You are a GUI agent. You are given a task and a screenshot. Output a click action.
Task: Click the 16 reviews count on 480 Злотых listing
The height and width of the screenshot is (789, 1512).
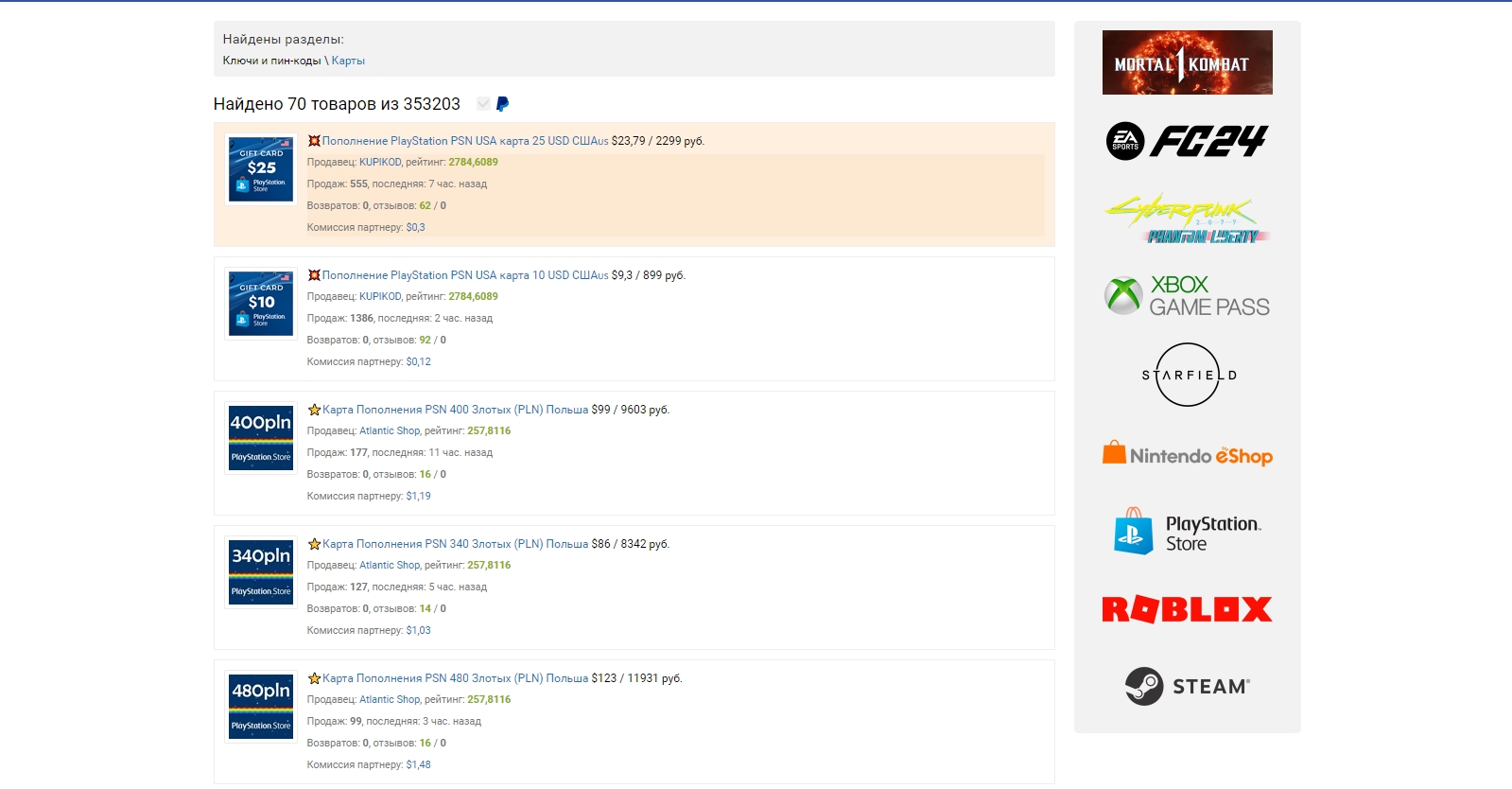coord(426,744)
